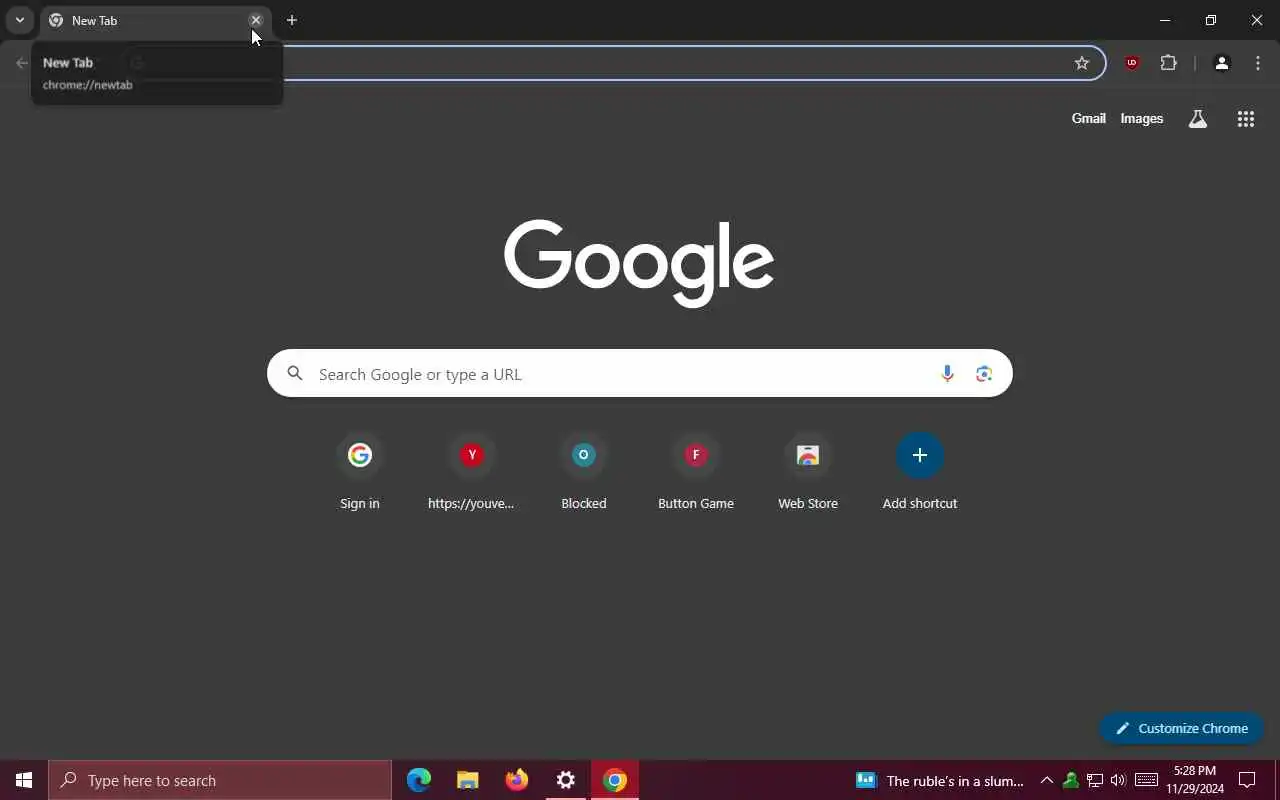Image resolution: width=1280 pixels, height=800 pixels.
Task: Open the Chrome profile avatar
Action: [1221, 63]
